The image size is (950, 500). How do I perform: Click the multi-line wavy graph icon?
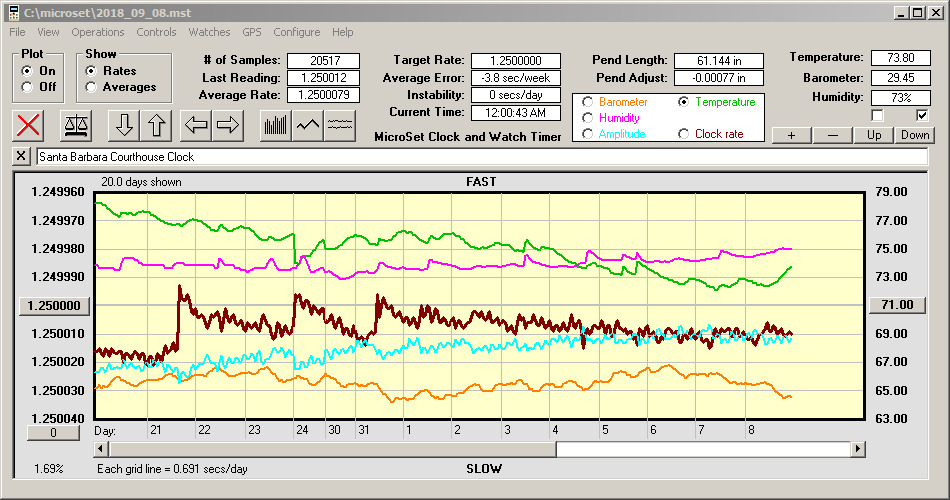coord(340,125)
